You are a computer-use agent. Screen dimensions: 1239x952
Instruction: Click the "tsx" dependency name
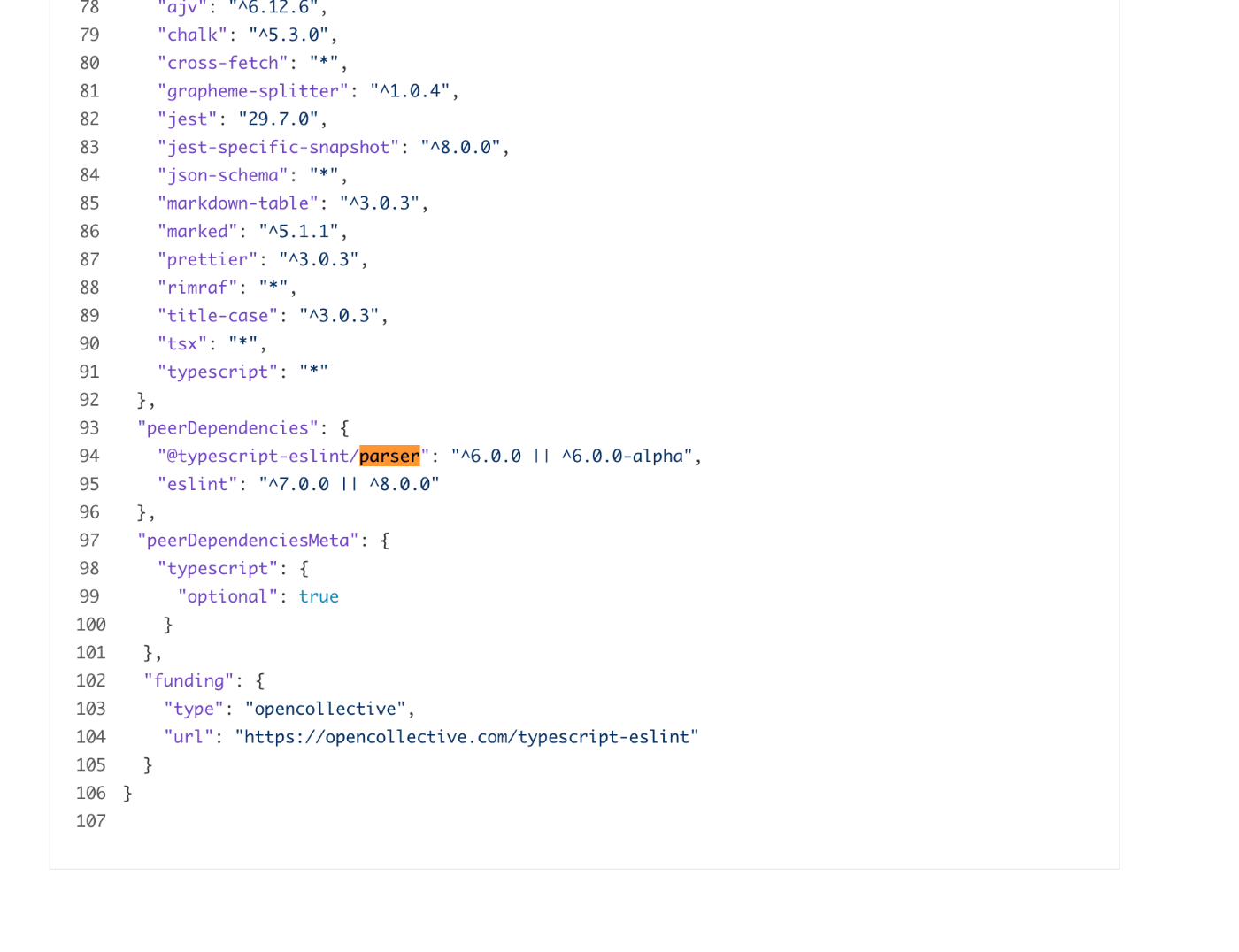click(181, 343)
